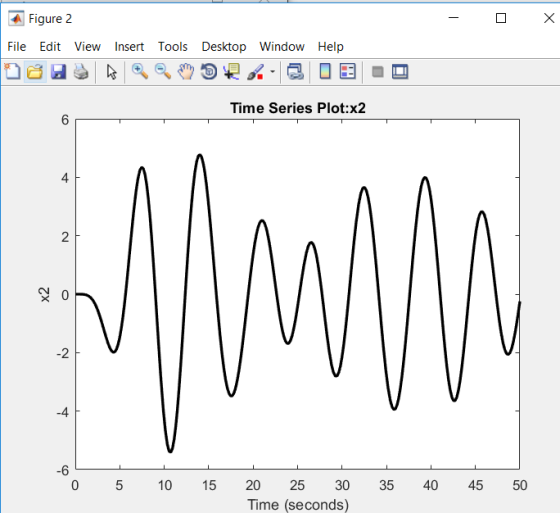Open the Tools menu
Viewport: 560px width, 513px height.
pos(173,46)
